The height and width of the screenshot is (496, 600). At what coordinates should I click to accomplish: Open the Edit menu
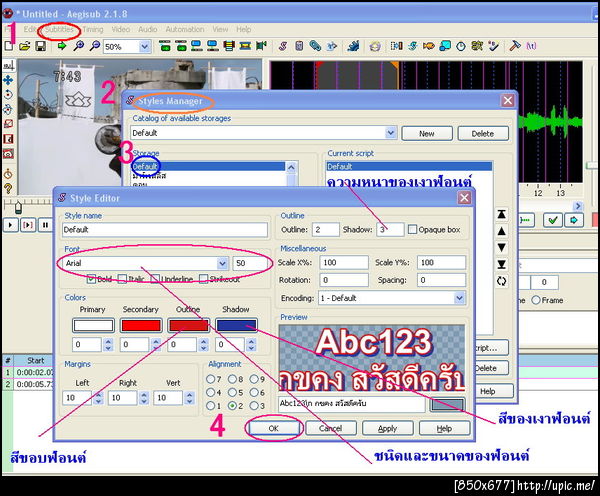point(29,29)
